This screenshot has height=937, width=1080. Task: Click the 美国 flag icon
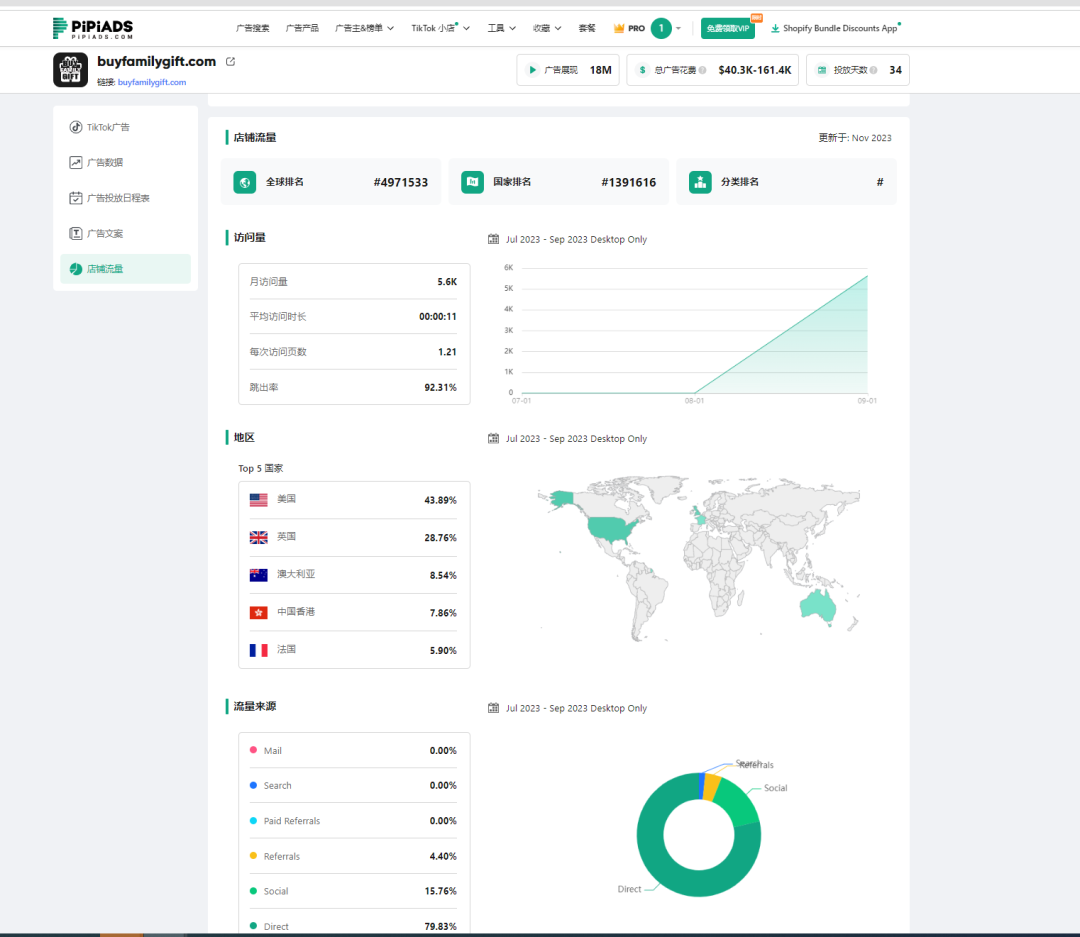pyautogui.click(x=258, y=500)
